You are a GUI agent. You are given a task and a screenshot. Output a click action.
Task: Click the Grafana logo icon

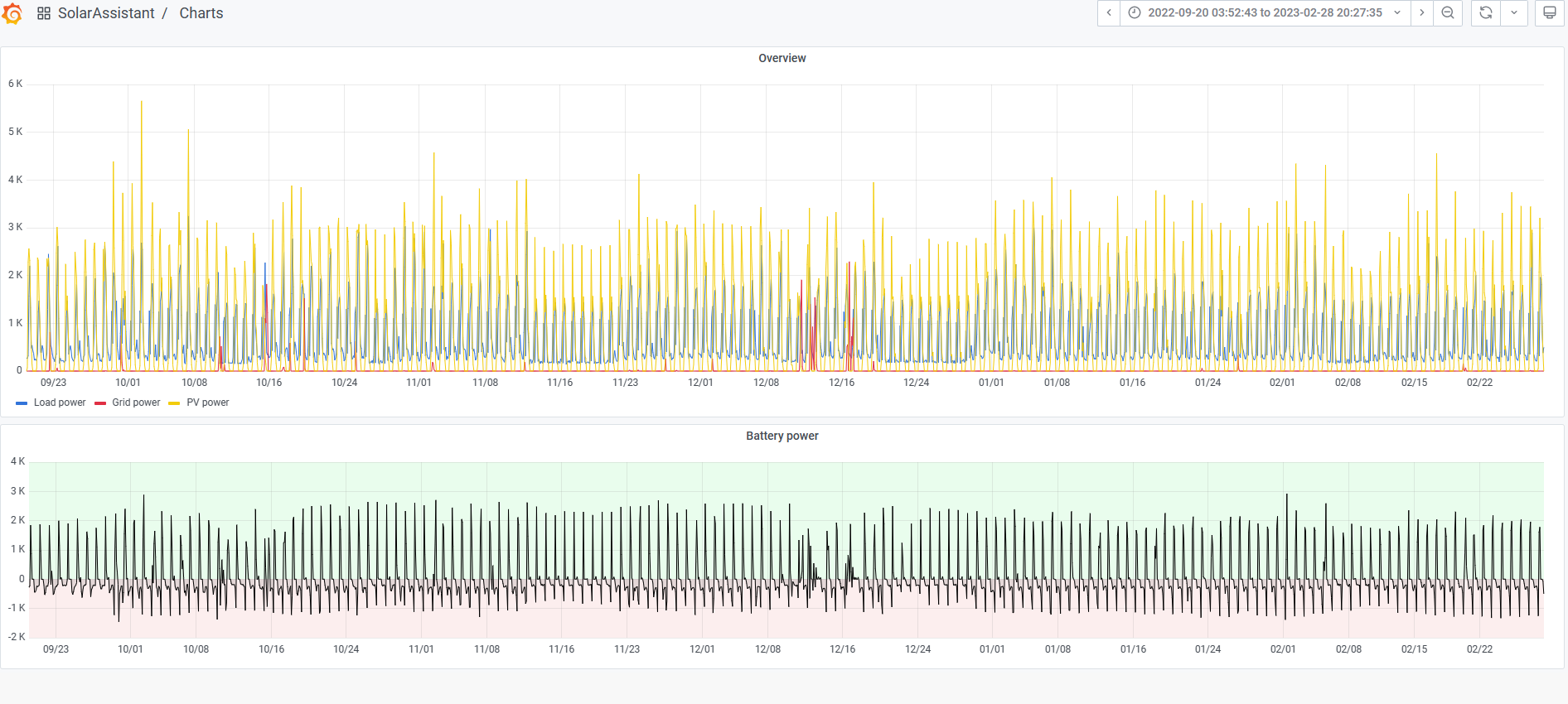[x=12, y=13]
